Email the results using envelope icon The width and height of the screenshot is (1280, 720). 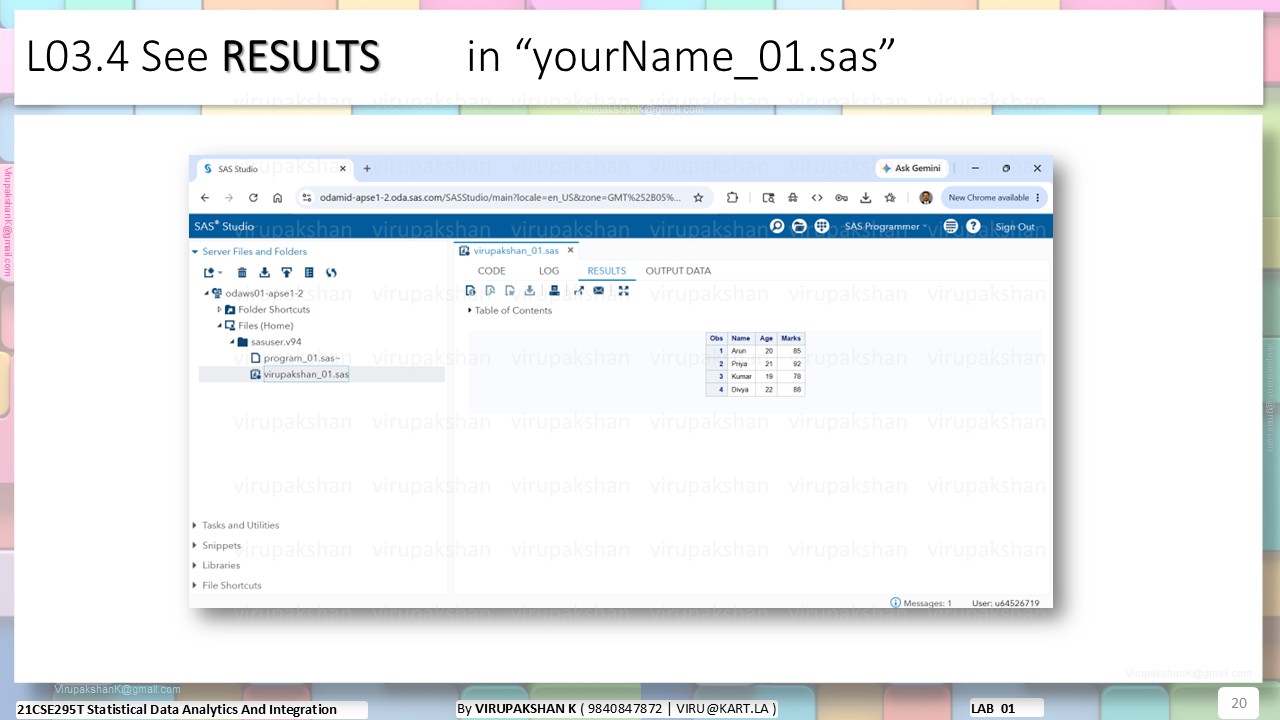coord(599,291)
